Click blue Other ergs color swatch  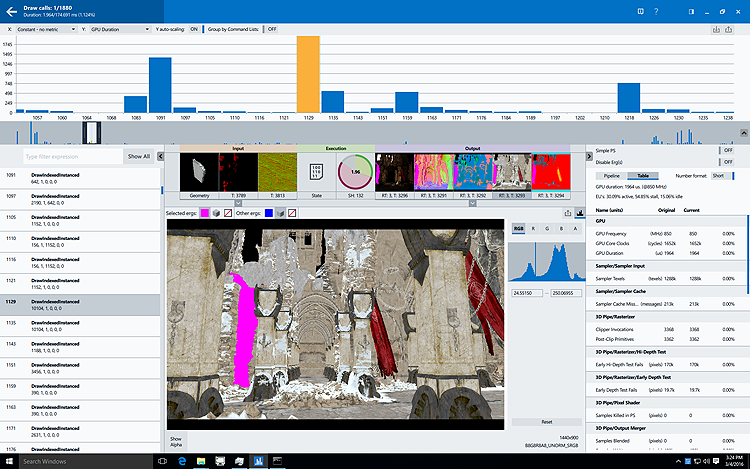[269, 213]
